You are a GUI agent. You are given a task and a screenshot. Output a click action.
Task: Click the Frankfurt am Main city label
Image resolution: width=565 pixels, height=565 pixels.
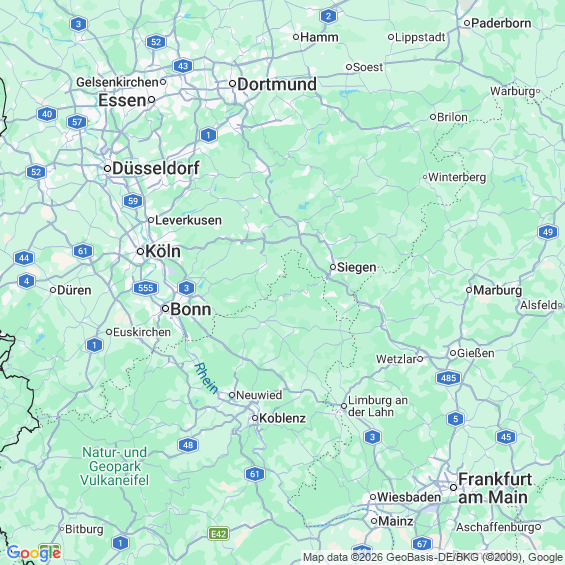click(495, 488)
